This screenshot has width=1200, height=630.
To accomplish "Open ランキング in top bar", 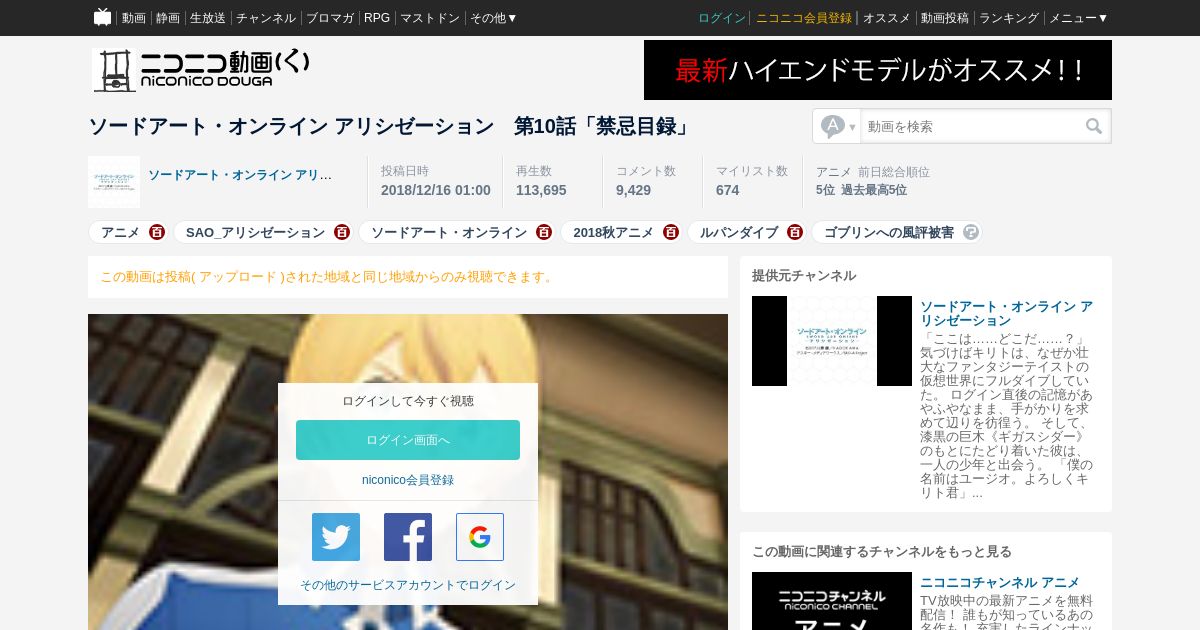I will (1009, 18).
